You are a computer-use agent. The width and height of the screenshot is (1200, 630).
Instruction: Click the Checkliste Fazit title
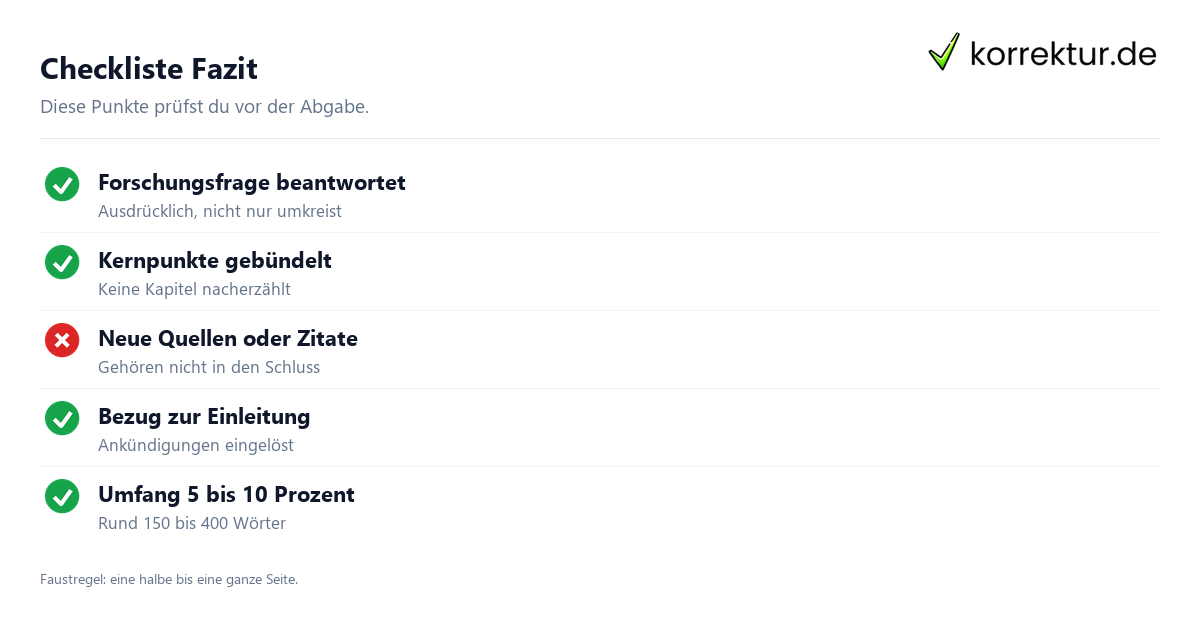[x=149, y=69]
